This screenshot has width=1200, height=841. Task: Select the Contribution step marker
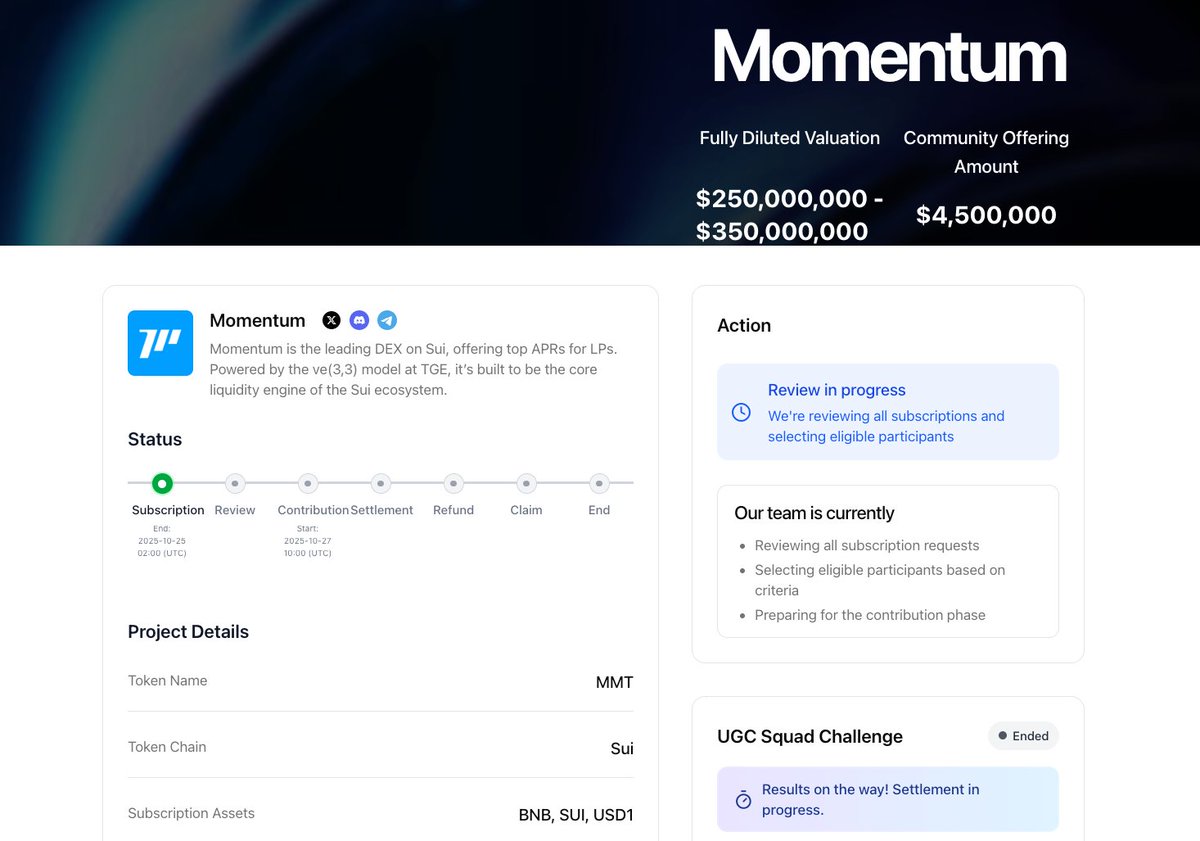(308, 484)
